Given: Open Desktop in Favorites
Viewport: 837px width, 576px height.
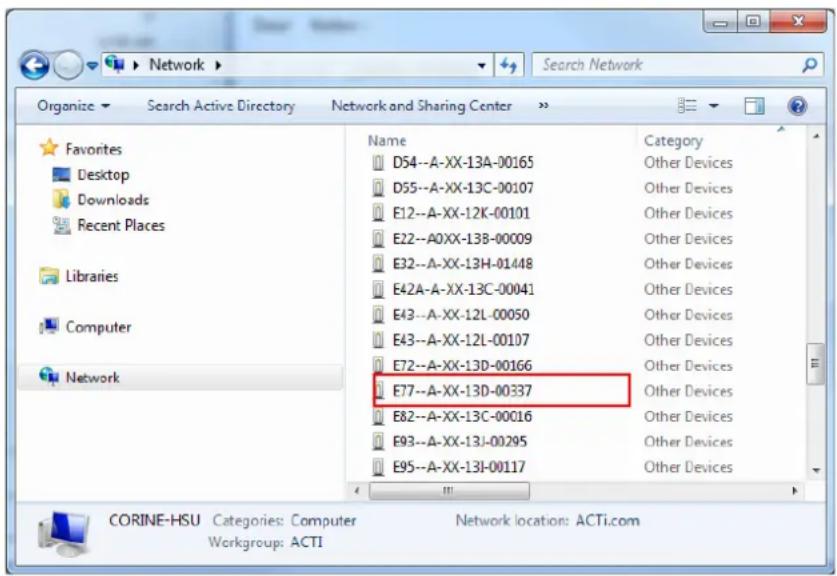Looking at the screenshot, I should (x=103, y=175).
